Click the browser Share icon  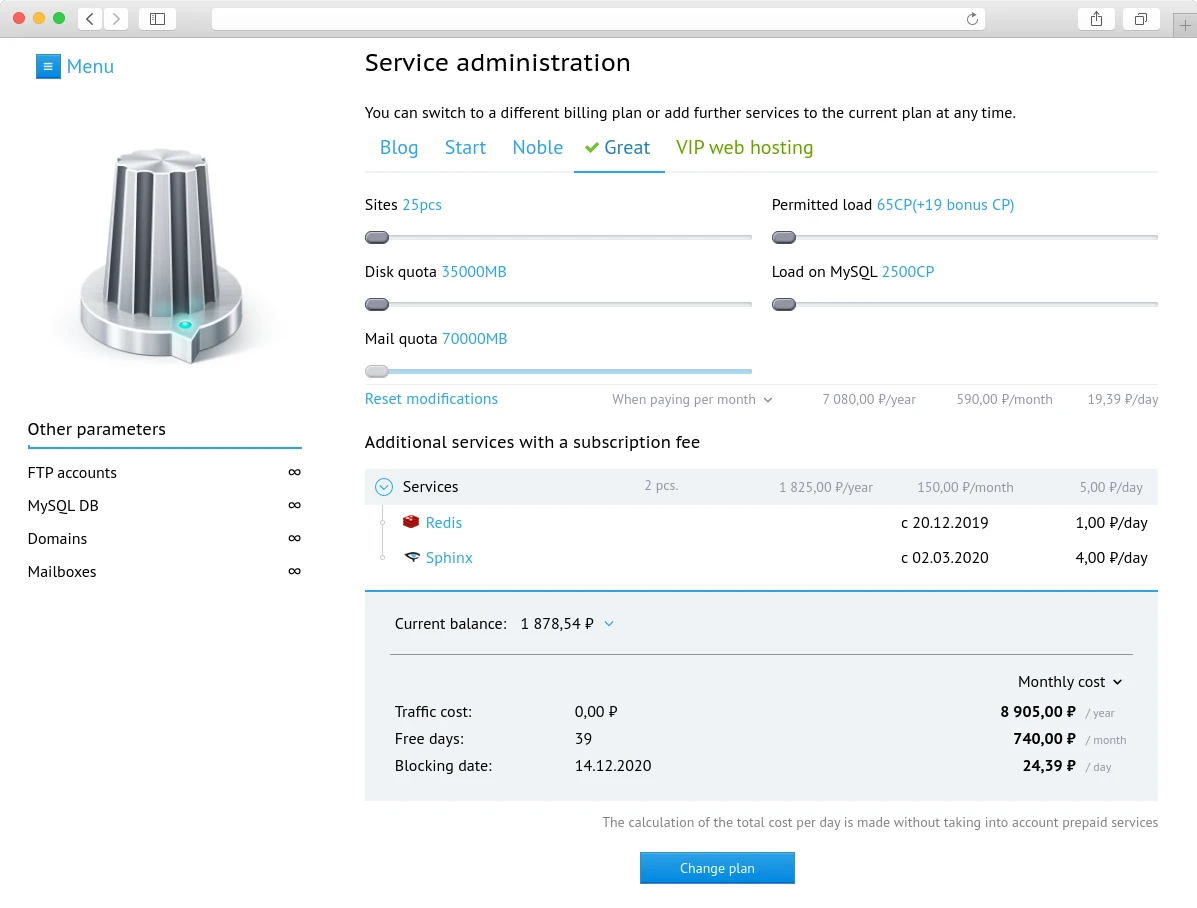click(1096, 18)
